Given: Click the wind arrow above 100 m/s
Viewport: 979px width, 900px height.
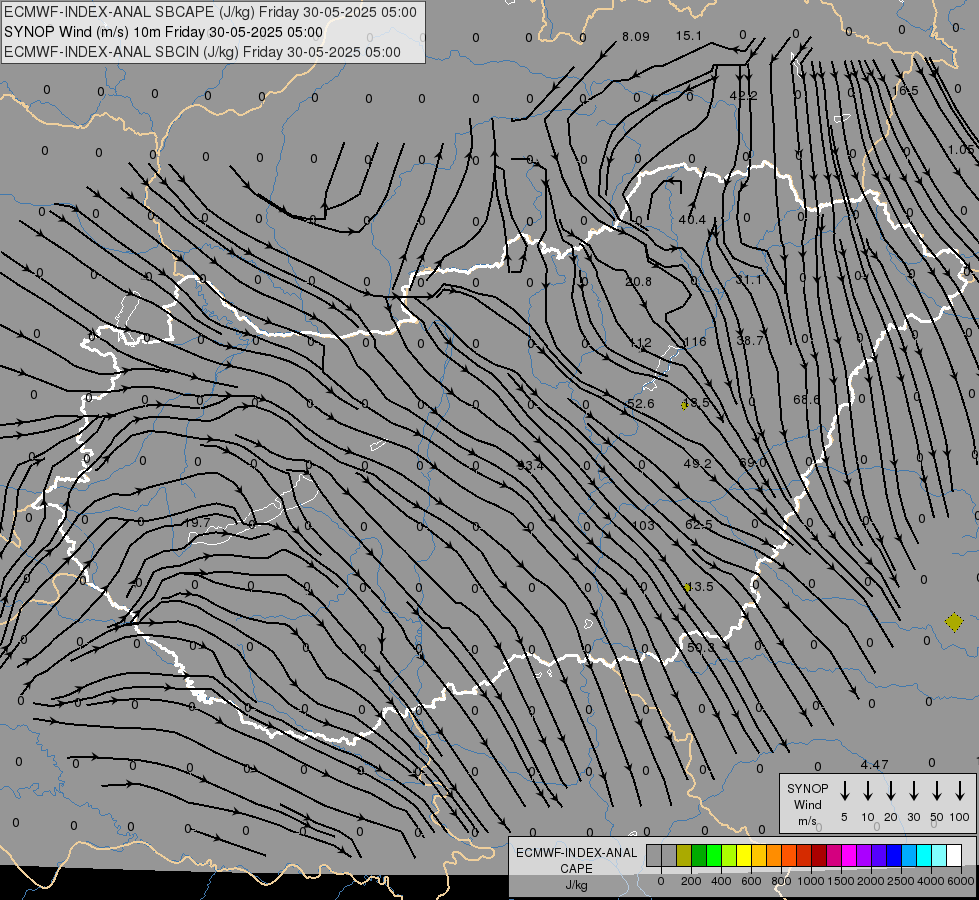Looking at the screenshot, I should [x=960, y=790].
